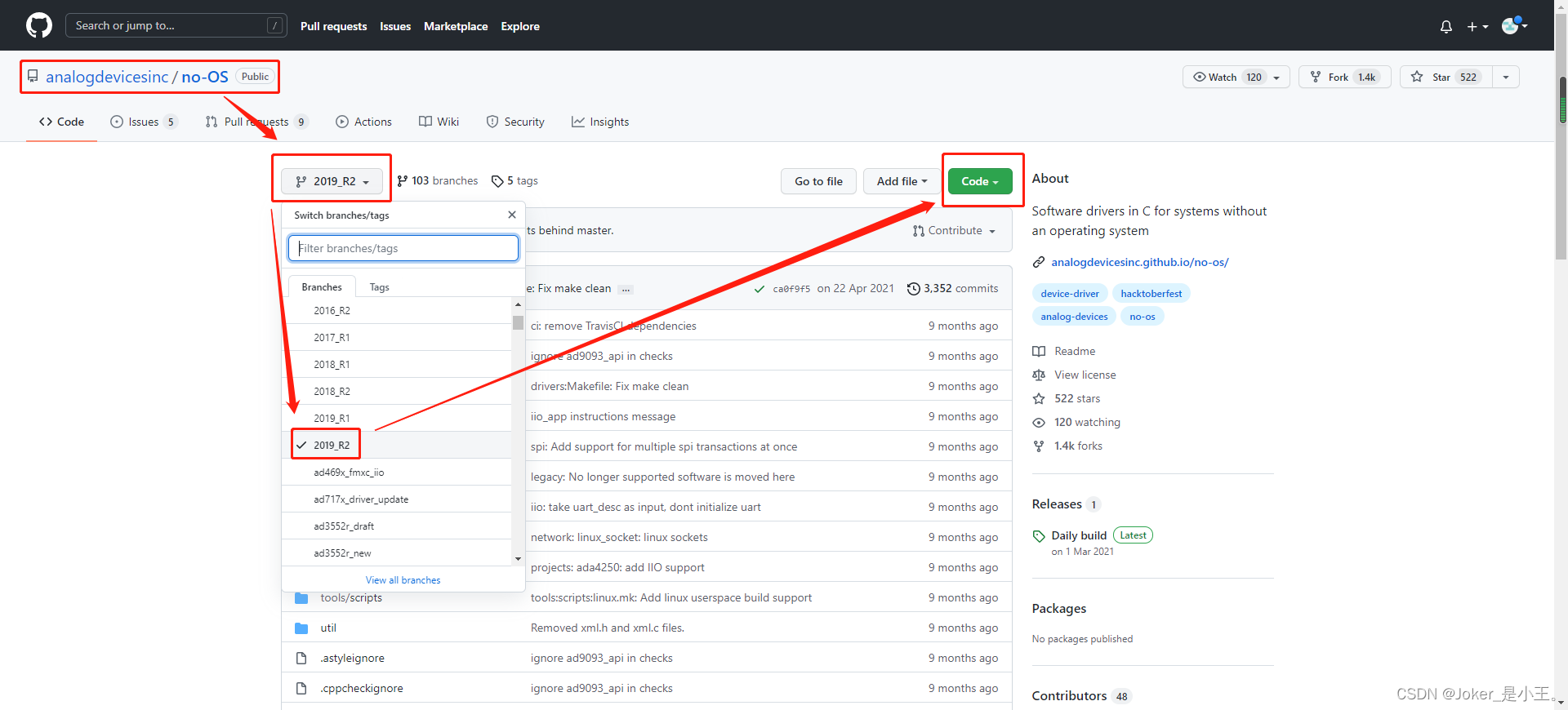Click the tag icon next to Daily build
The height and width of the screenshot is (710, 1568).
[x=1038, y=536]
